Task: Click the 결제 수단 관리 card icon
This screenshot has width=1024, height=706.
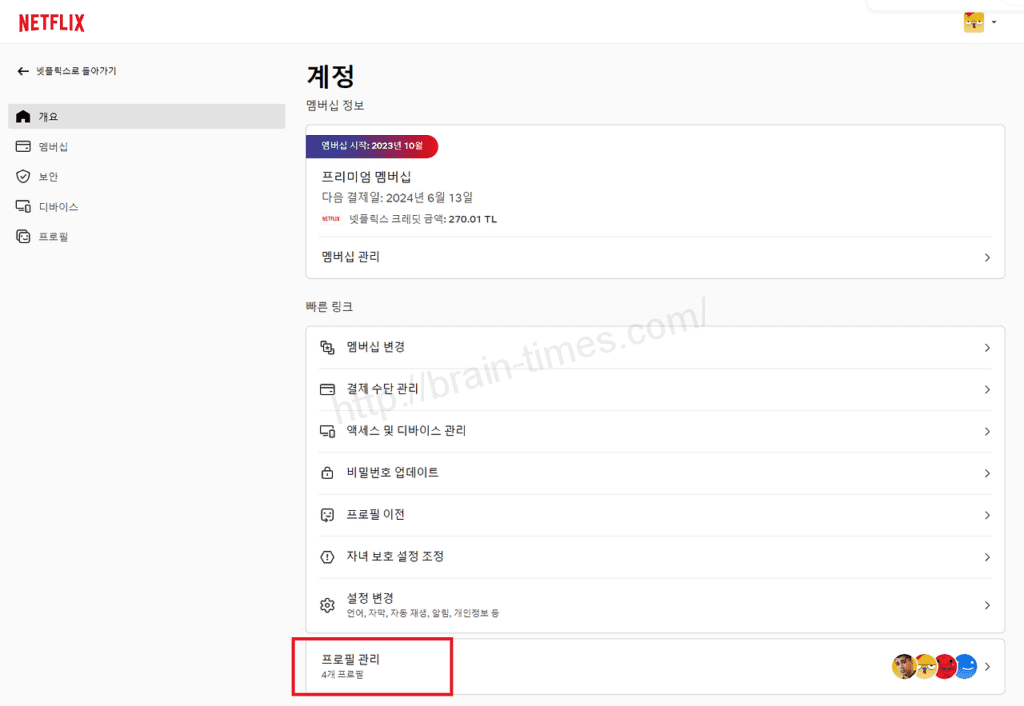Action: coord(326,389)
